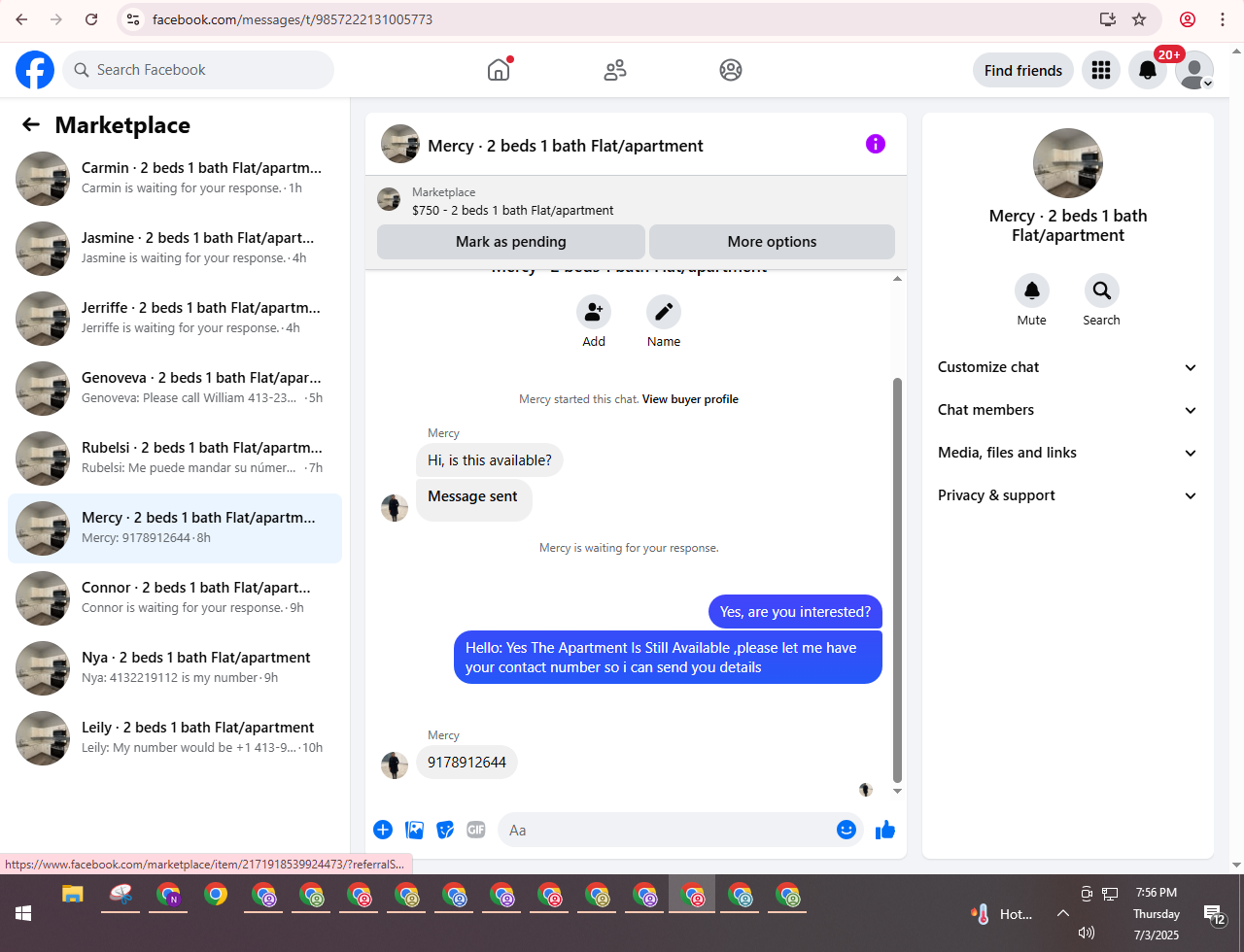Click the back arrow next to Marketplace
The image size is (1244, 952).
(31, 124)
